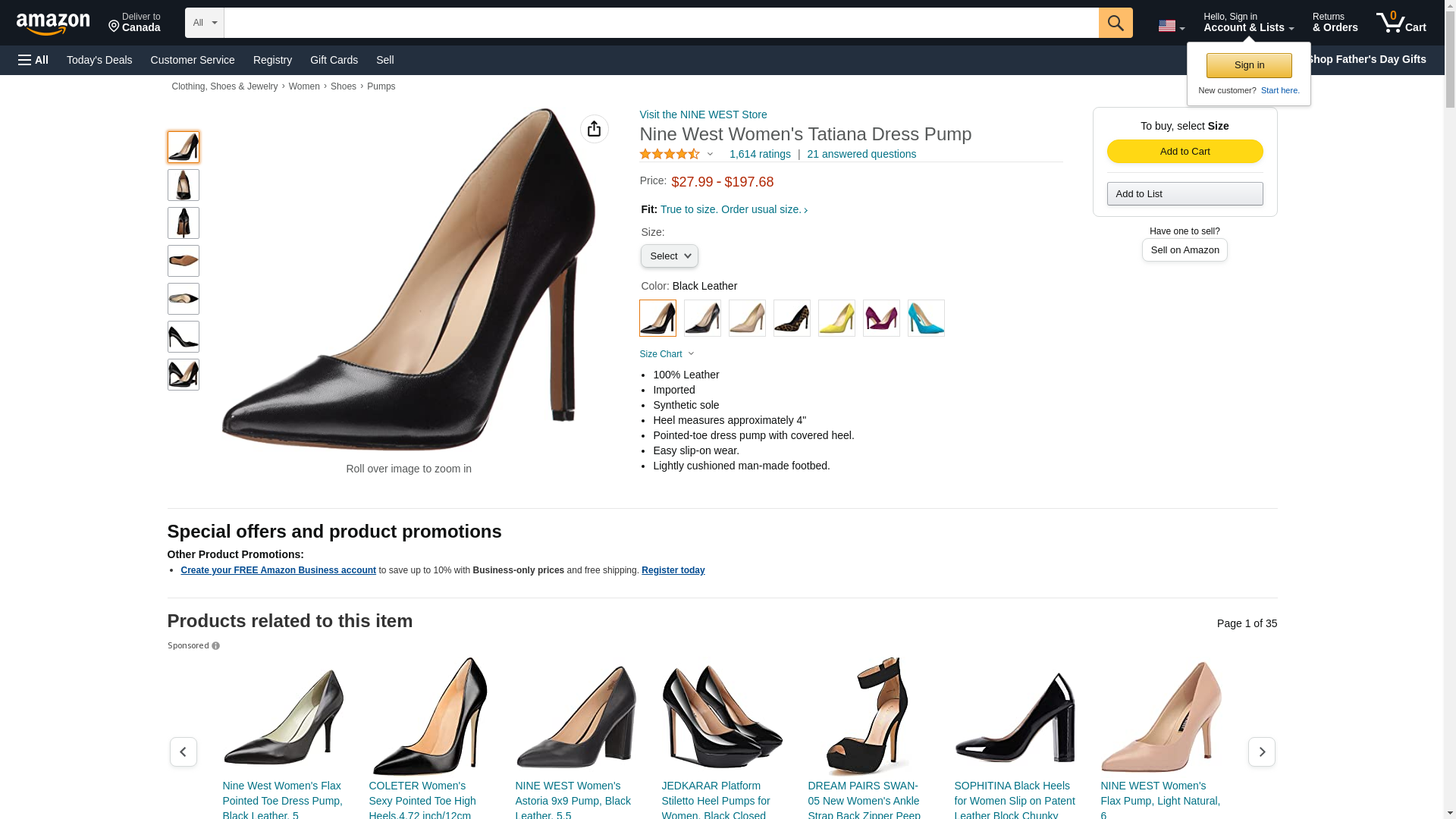This screenshot has width=1456, height=819.
Task: View the second product thumbnail image
Action: click(183, 185)
